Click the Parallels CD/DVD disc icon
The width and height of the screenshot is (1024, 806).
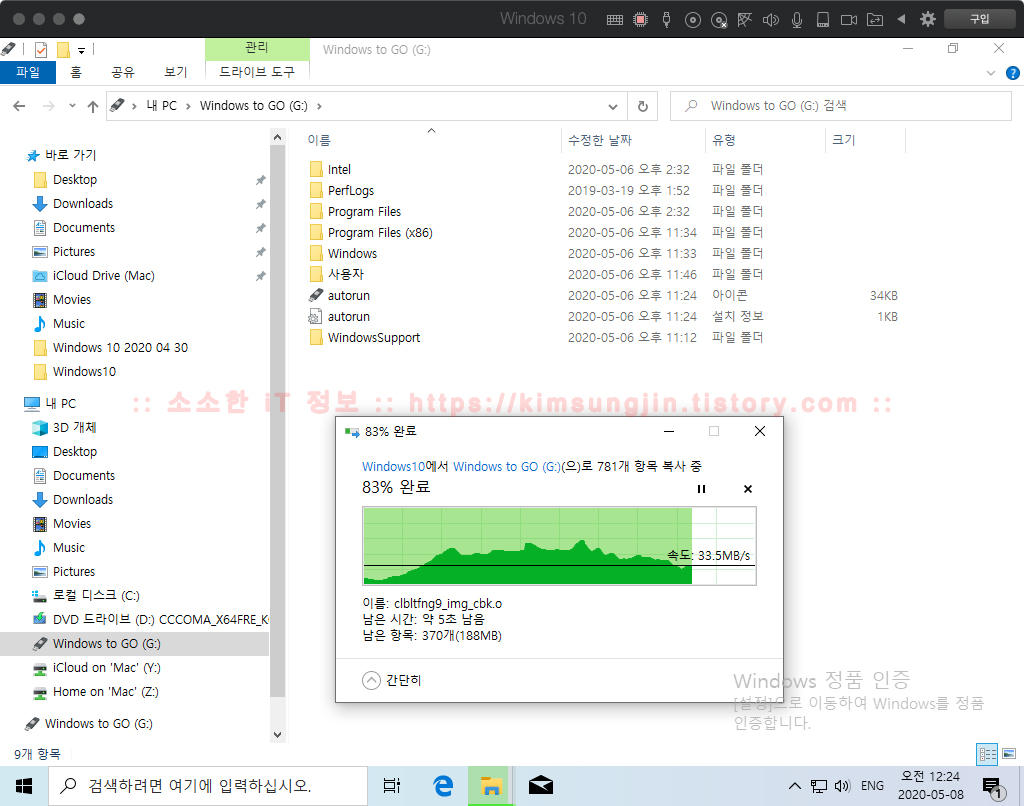(692, 20)
